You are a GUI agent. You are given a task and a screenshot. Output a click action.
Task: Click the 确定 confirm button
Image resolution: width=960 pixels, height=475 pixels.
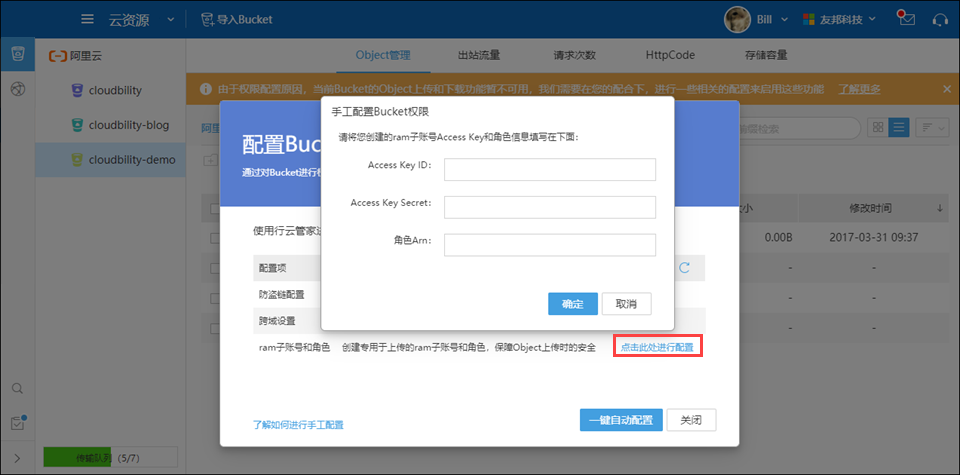573,303
